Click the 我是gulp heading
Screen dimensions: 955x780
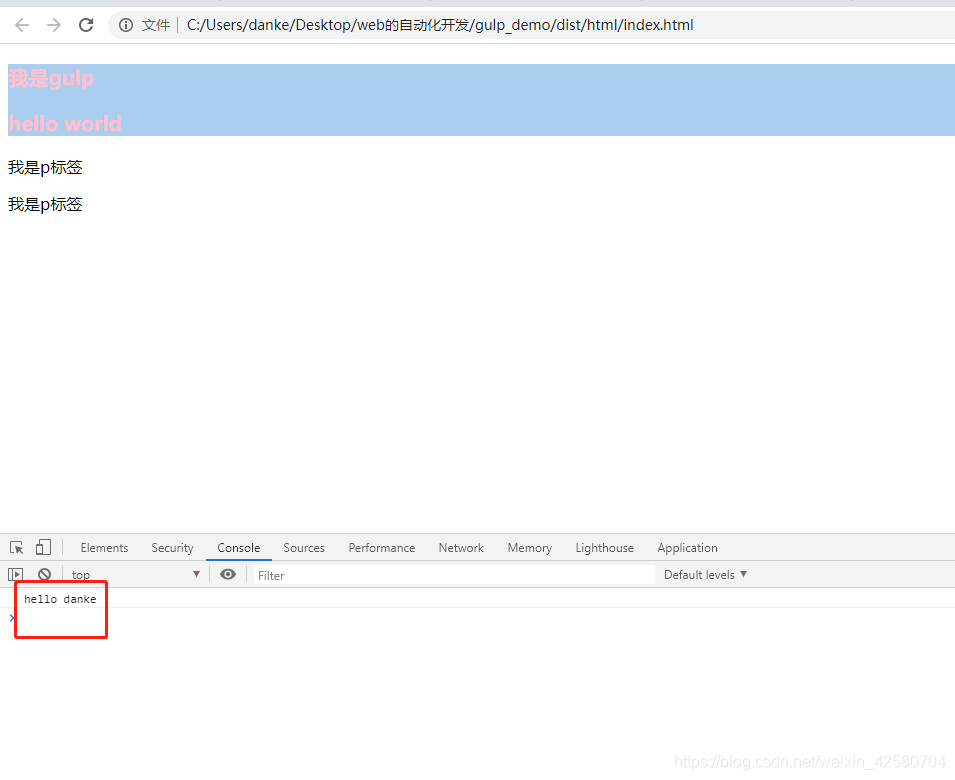tap(51, 79)
